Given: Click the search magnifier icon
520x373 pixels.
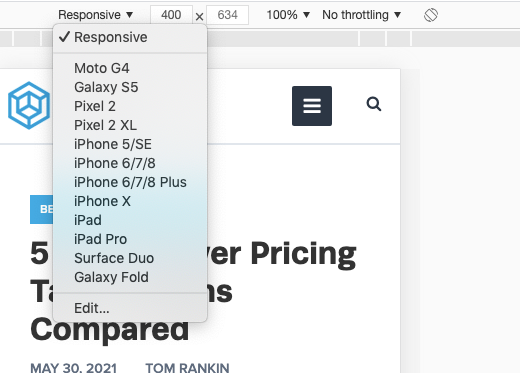Looking at the screenshot, I should [x=374, y=104].
